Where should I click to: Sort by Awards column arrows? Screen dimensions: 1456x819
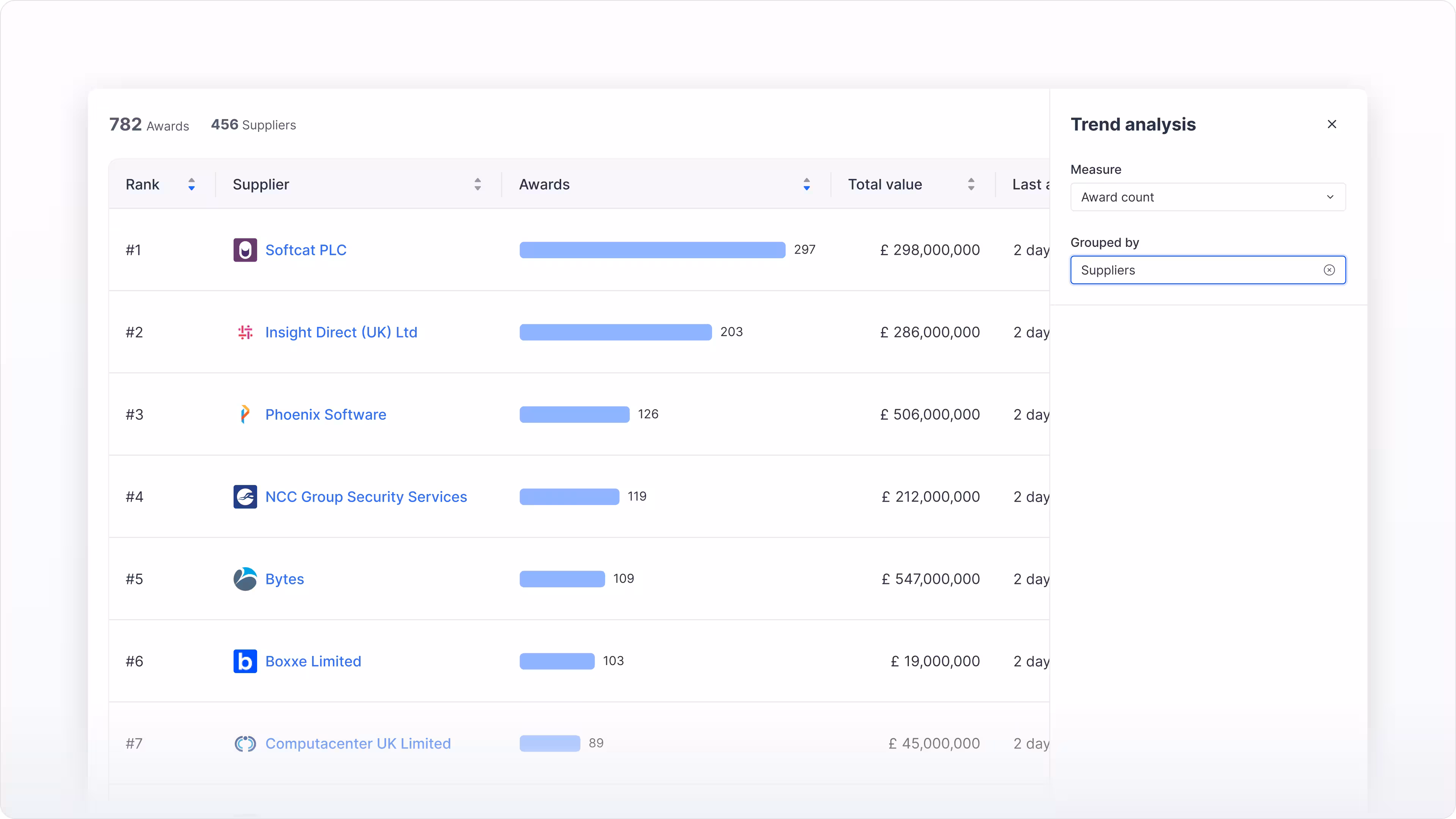click(806, 184)
